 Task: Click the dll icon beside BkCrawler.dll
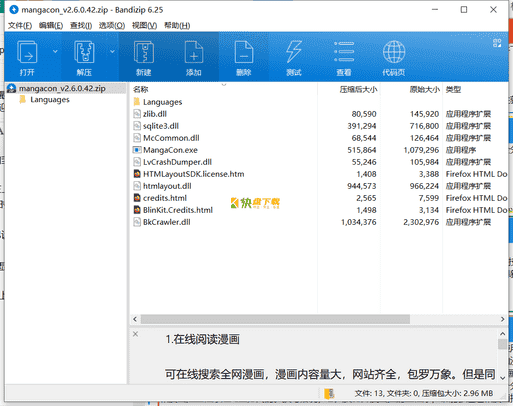click(137, 222)
